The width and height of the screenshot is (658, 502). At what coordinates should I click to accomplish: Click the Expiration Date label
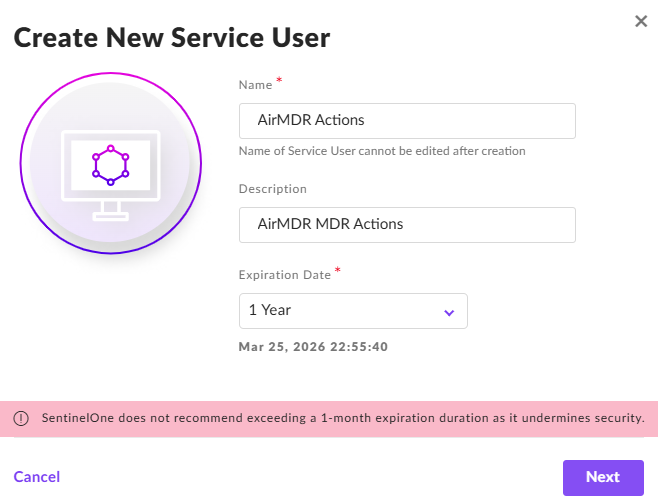pyautogui.click(x=285, y=275)
